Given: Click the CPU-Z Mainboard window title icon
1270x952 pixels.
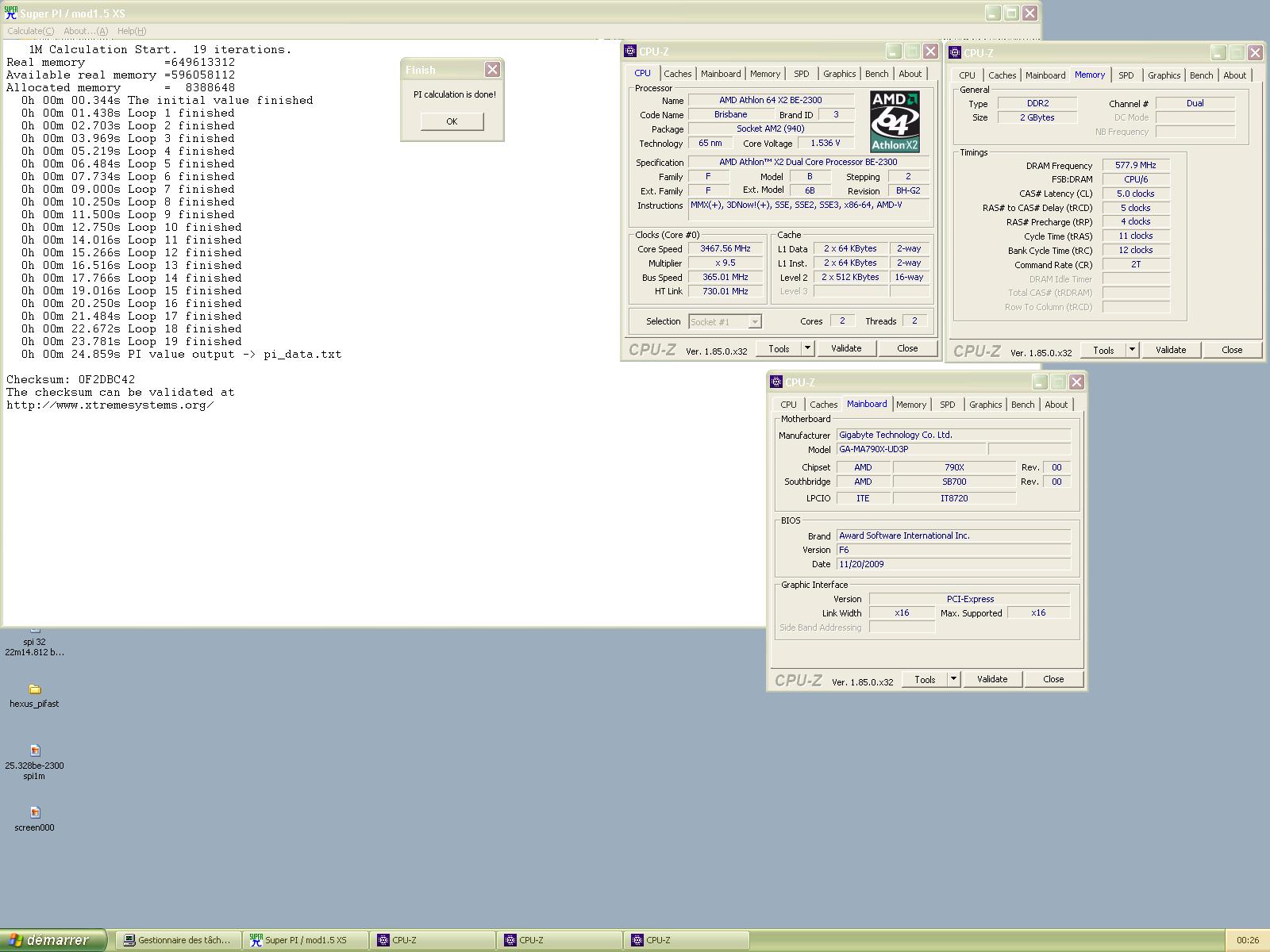Looking at the screenshot, I should (776, 382).
